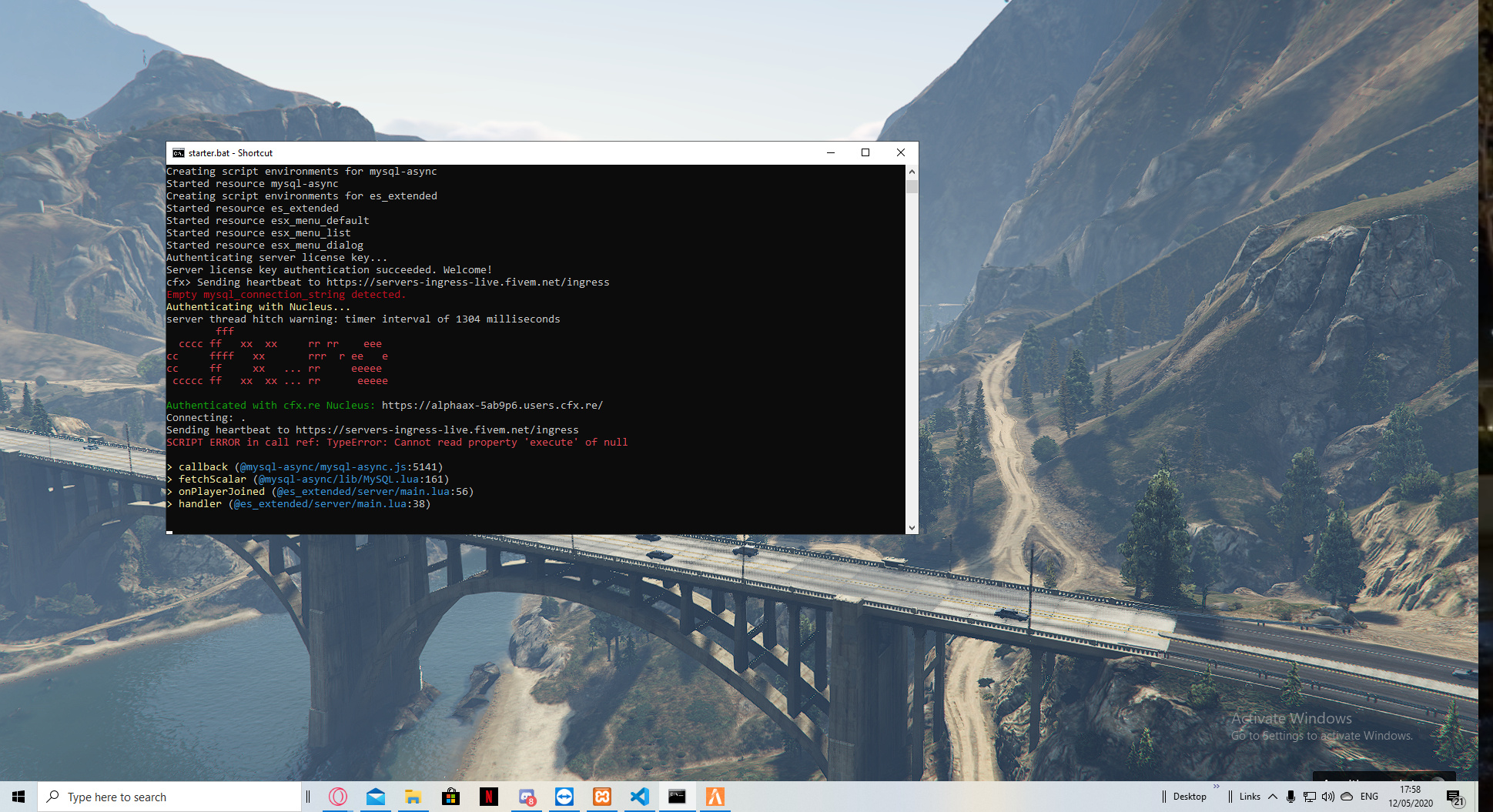1493x812 pixels.
Task: Open the volume control tray icon
Action: [x=1328, y=797]
